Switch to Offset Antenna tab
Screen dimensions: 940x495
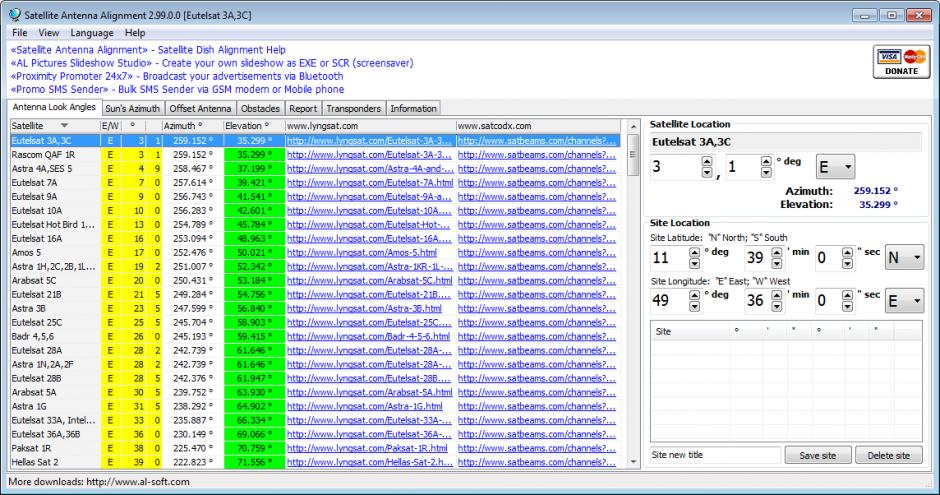click(200, 108)
